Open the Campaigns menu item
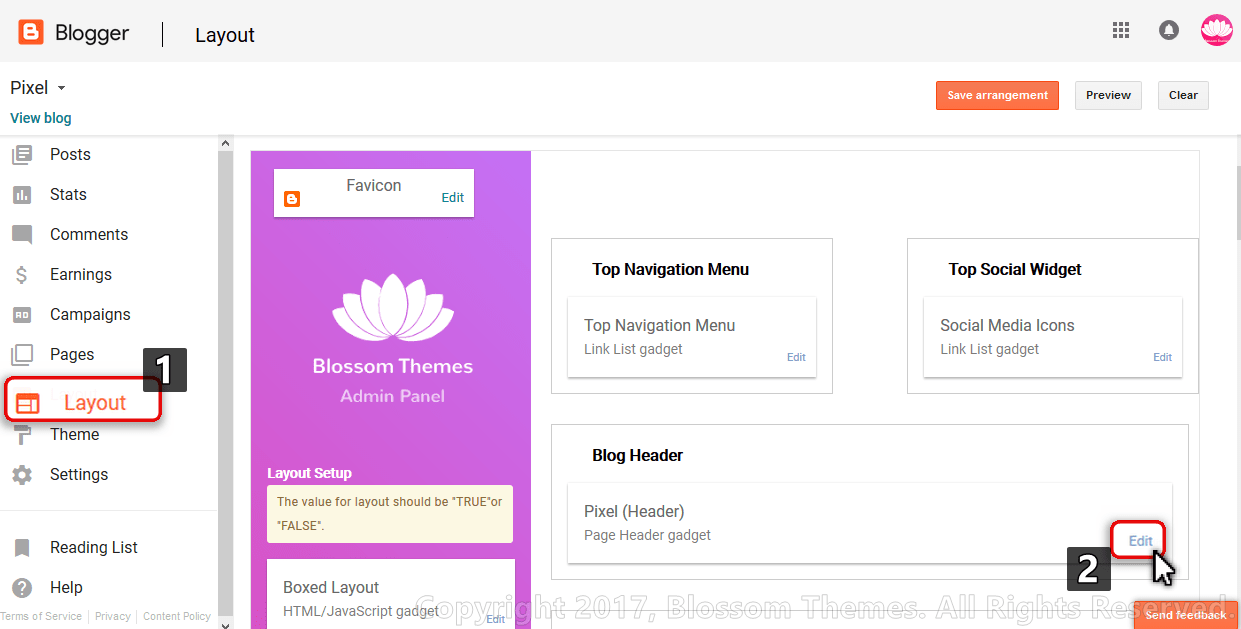1241x629 pixels. click(90, 315)
